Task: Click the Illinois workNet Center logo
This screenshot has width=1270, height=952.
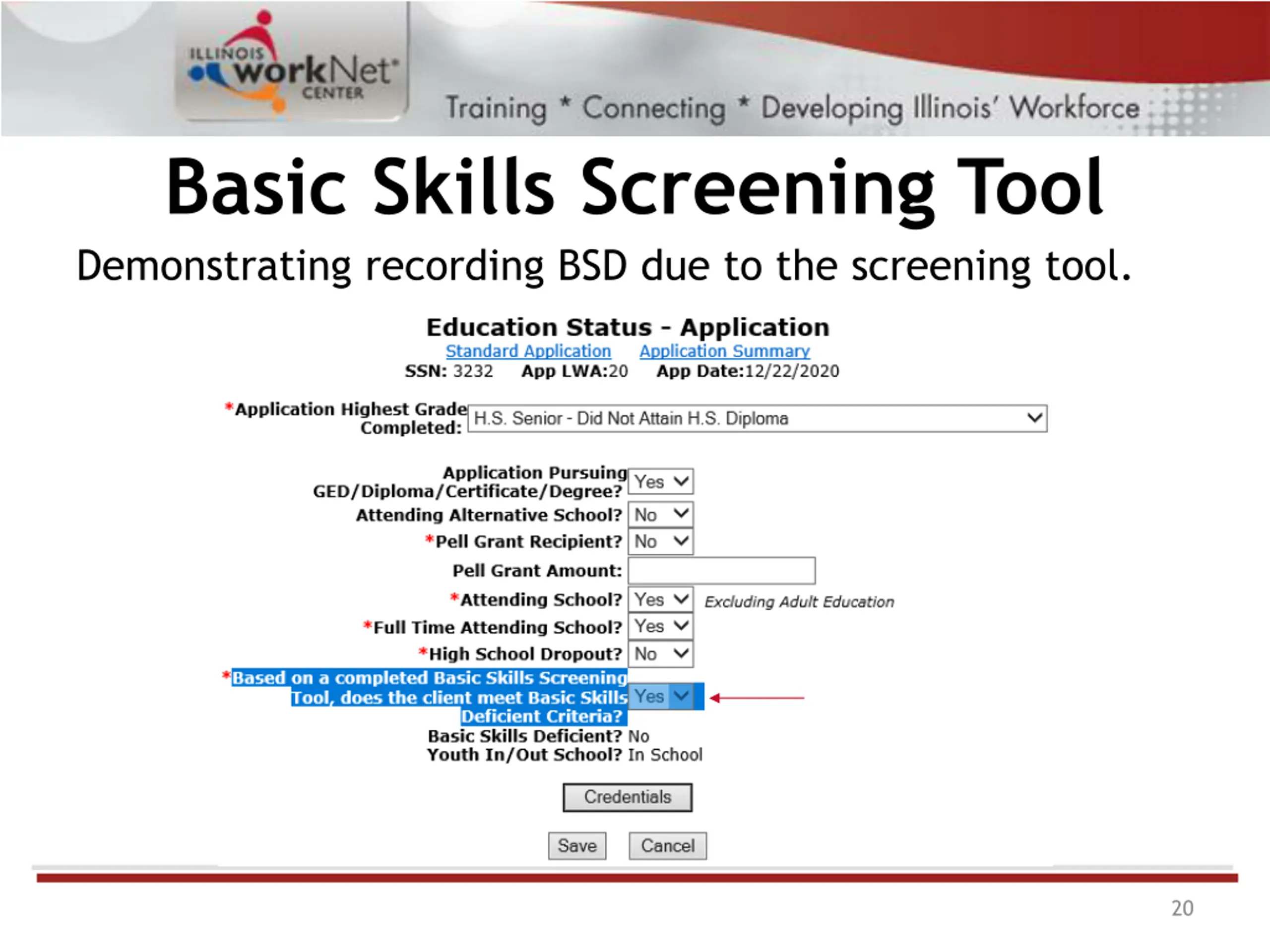Action: 292,63
